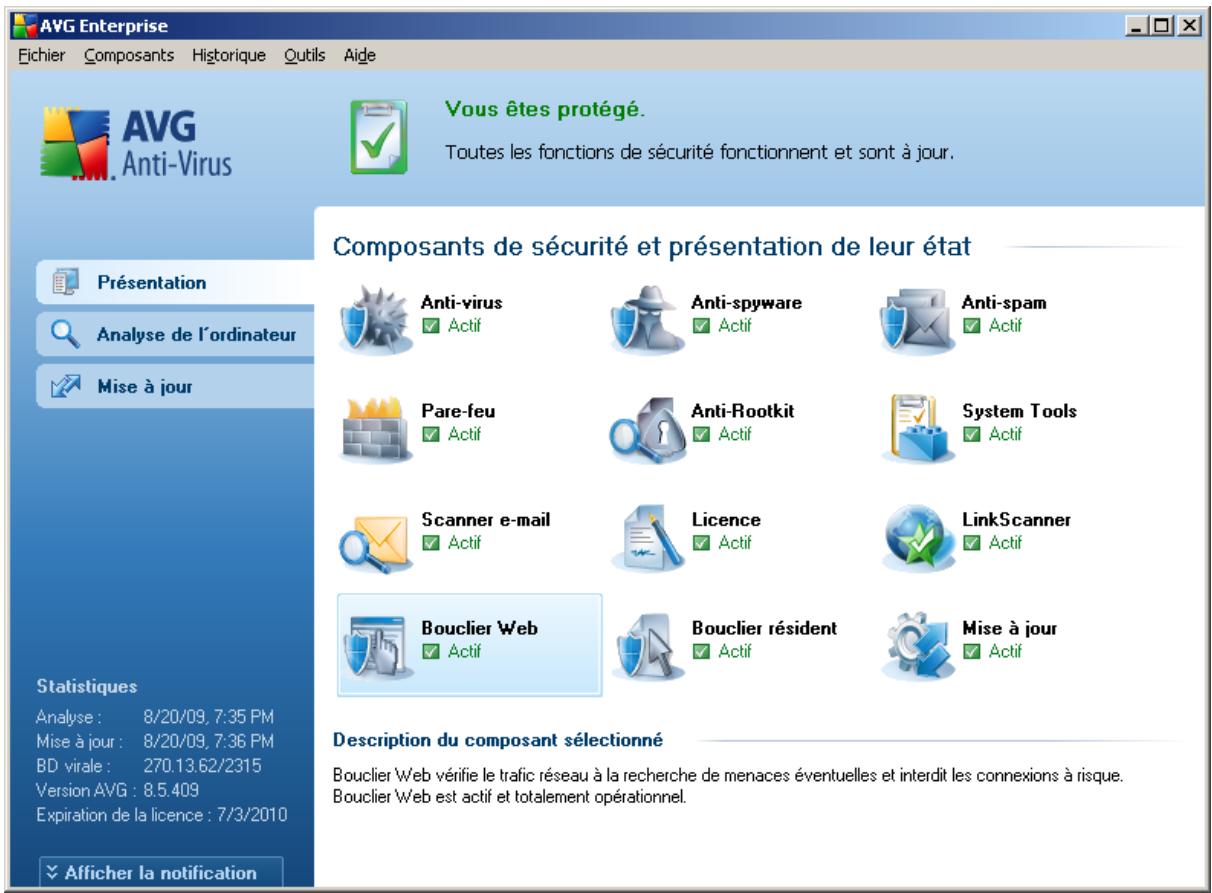Open the Mise à jour sidebar tab
Screen dimensions: 1212x893
pos(175,387)
